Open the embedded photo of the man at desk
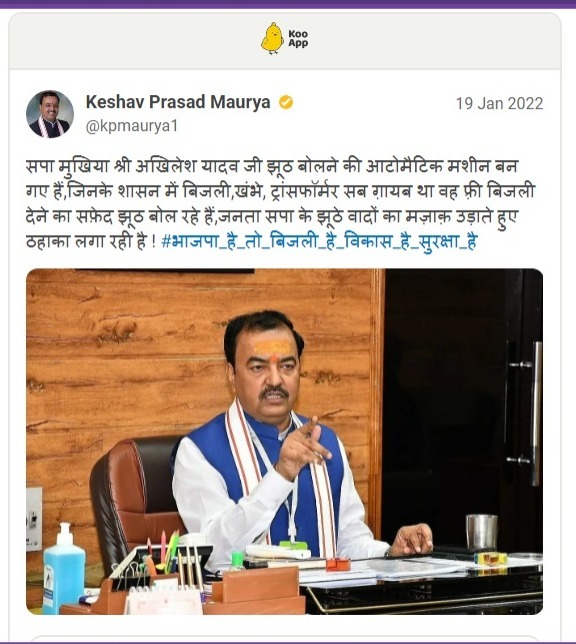This screenshot has height=644, width=576. click(284, 442)
